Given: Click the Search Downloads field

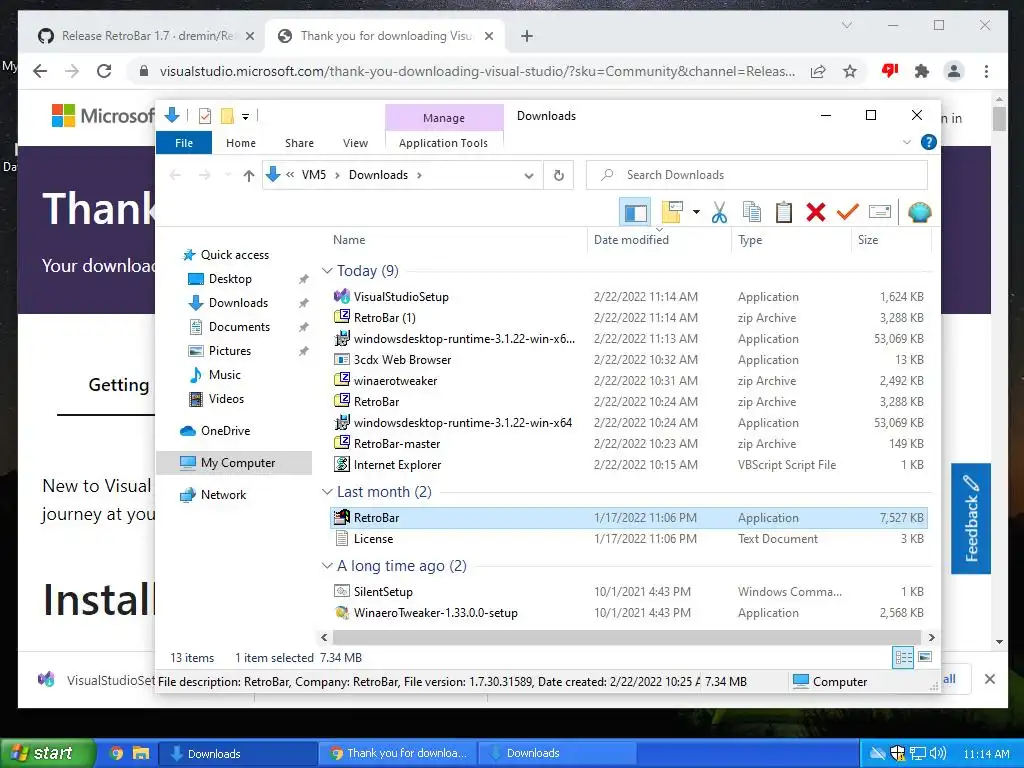Looking at the screenshot, I should pos(757,175).
